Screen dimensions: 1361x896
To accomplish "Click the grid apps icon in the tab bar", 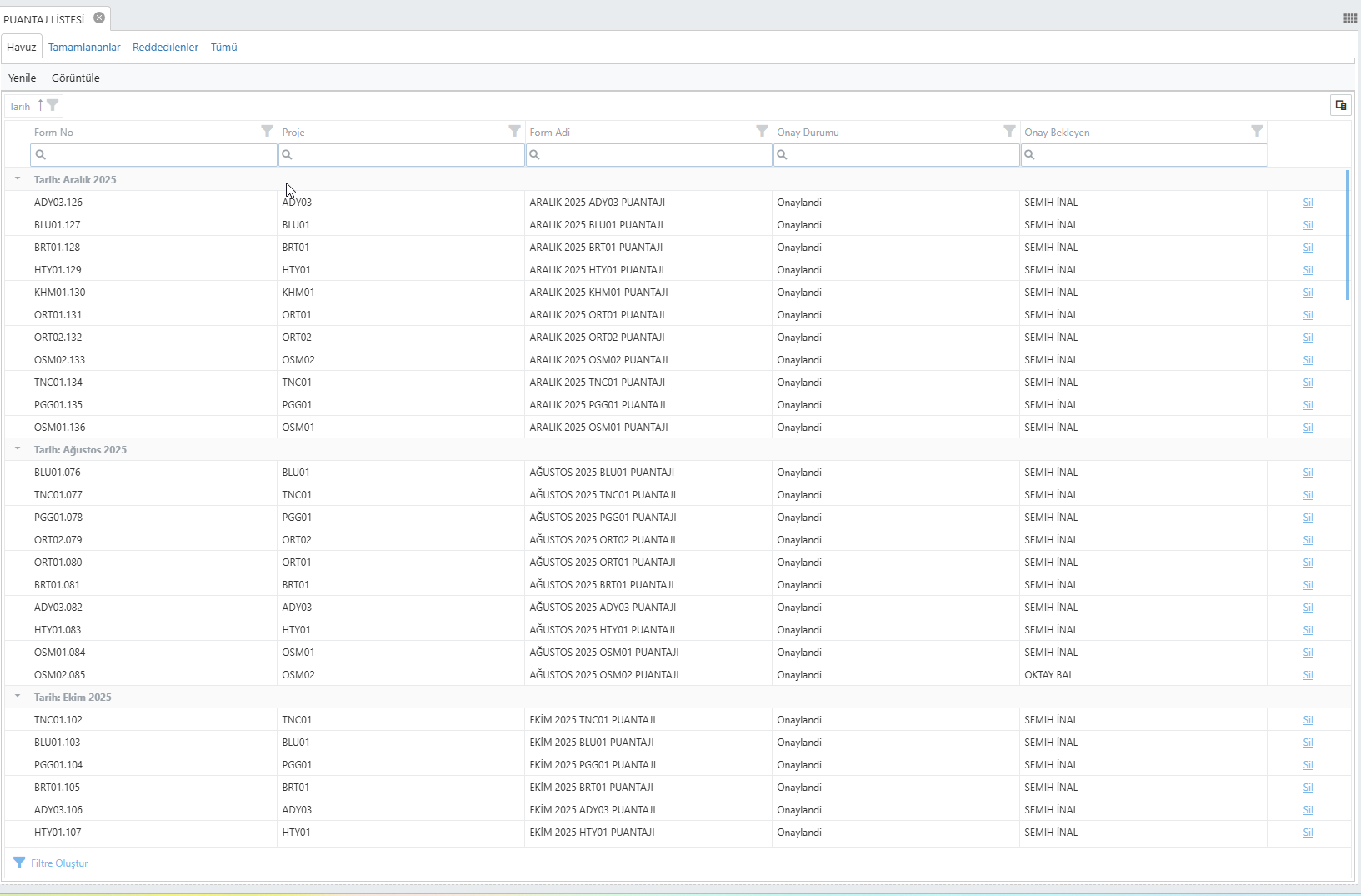I will [x=1350, y=18].
